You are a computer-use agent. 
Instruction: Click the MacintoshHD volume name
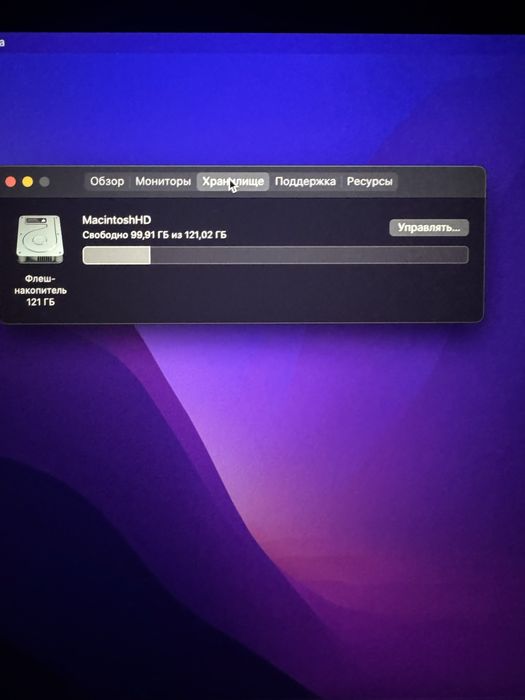click(x=117, y=220)
